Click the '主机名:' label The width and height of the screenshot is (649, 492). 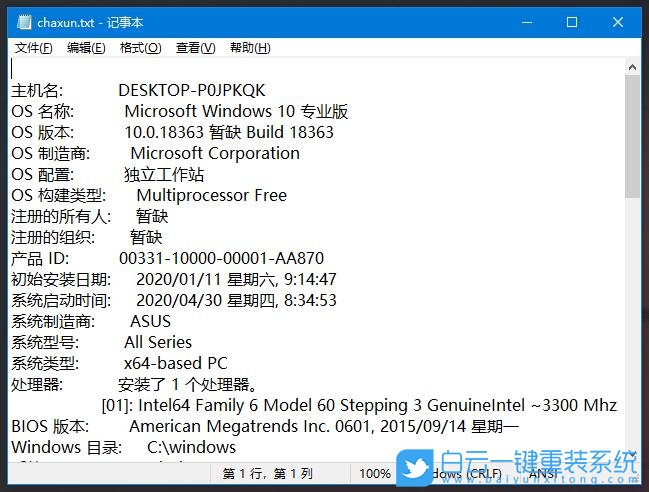pyautogui.click(x=37, y=90)
